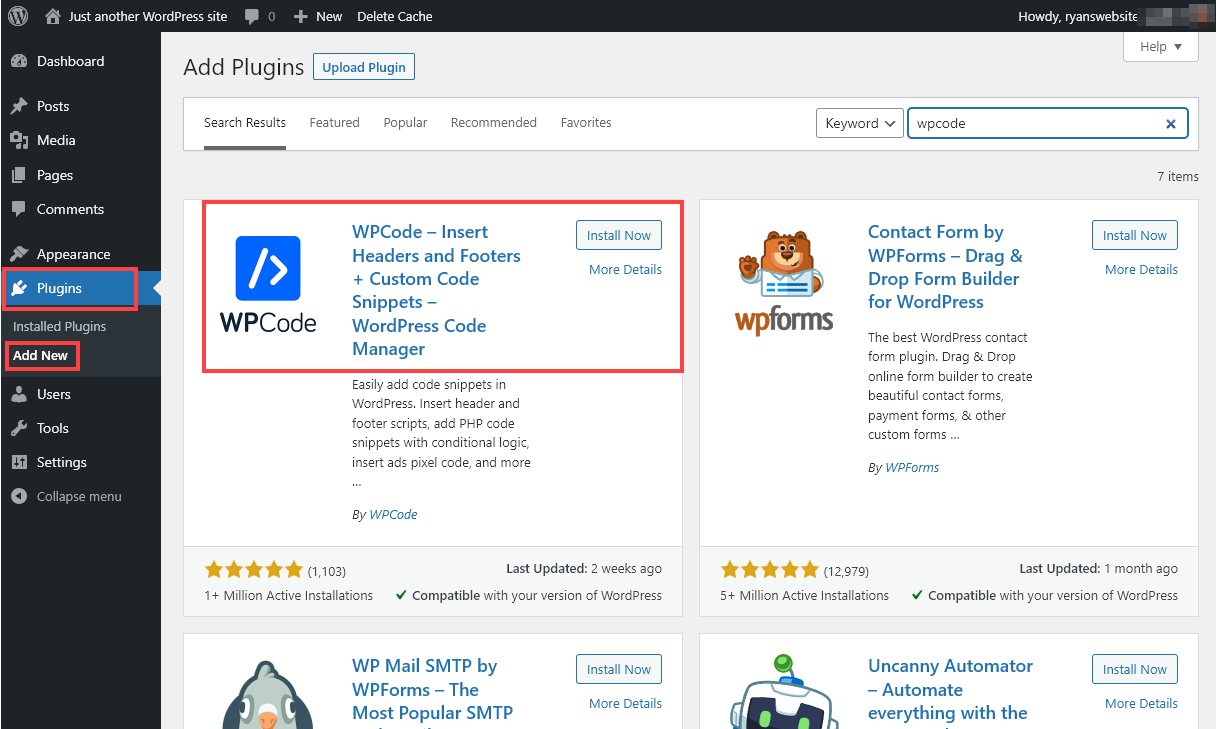Click the Plugins plug icon

point(21,289)
